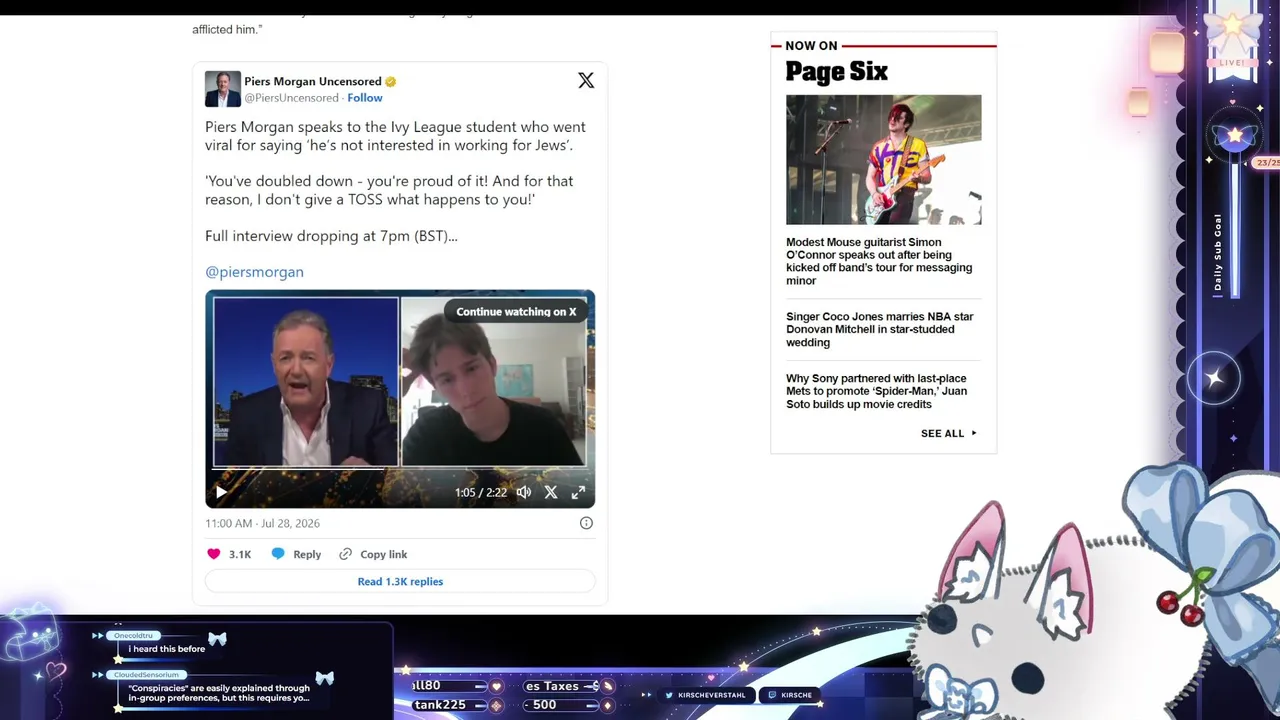The image size is (1280, 720).
Task: Open Sony Mets Spider-Man article
Action: tap(876, 391)
